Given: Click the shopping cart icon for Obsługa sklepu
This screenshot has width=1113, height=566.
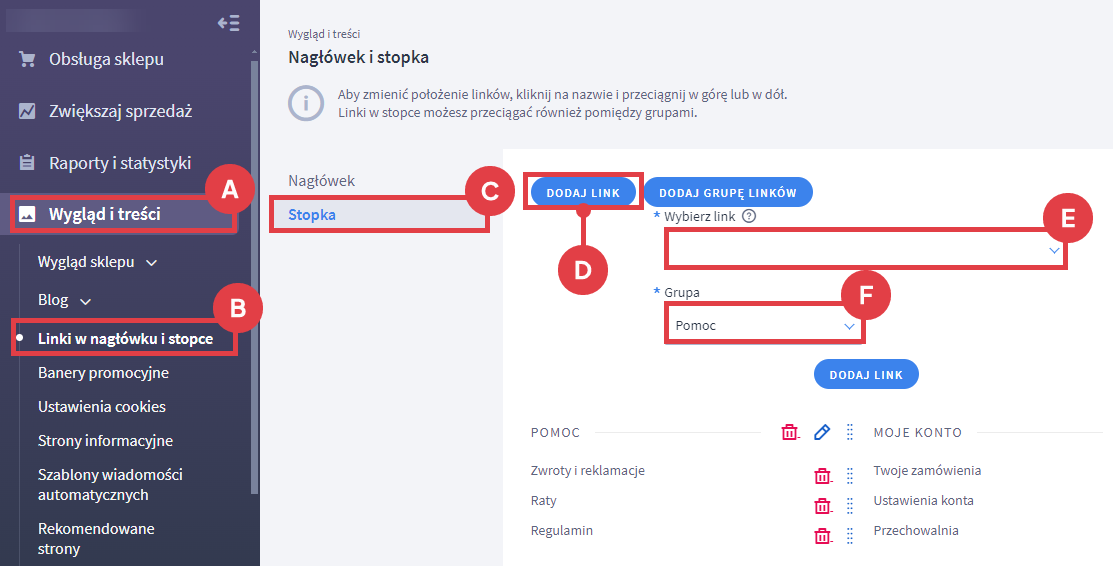Looking at the screenshot, I should point(28,59).
